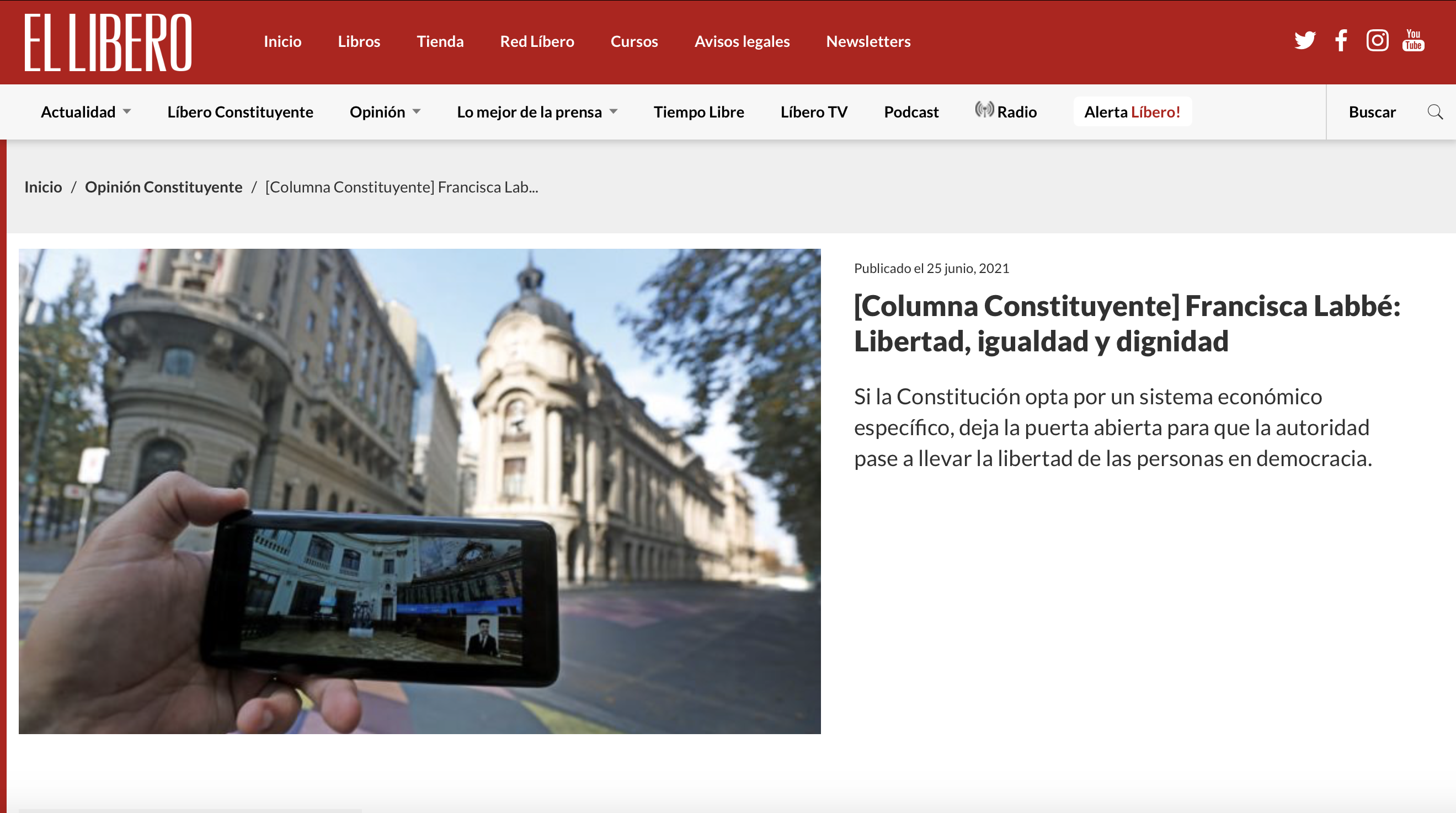Image resolution: width=1456 pixels, height=813 pixels.
Task: Click the search magnifier icon
Action: (x=1435, y=112)
